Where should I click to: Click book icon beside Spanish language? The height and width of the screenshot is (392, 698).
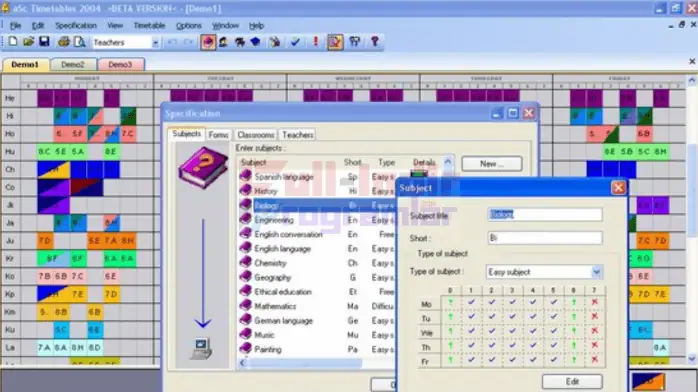click(x=245, y=176)
